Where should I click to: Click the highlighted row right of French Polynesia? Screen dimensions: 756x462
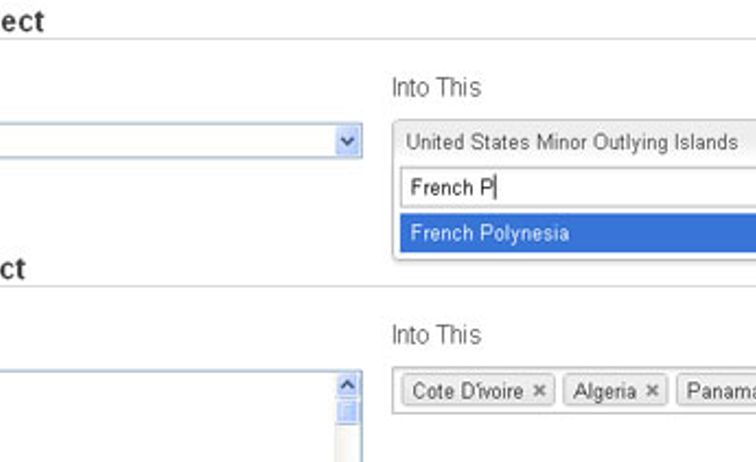point(663,233)
